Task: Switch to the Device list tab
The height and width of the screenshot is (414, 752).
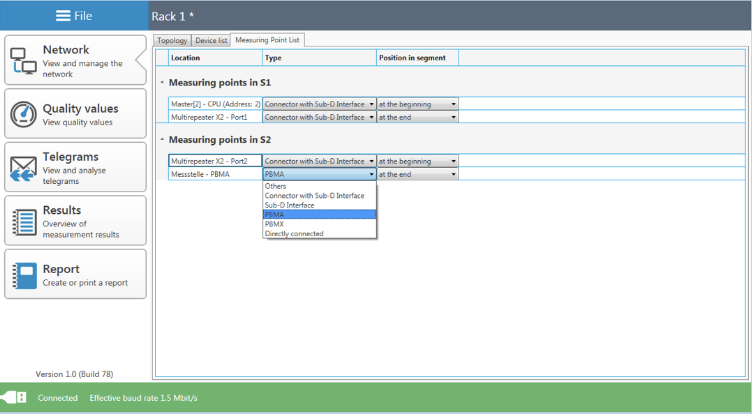Action: [x=211, y=40]
